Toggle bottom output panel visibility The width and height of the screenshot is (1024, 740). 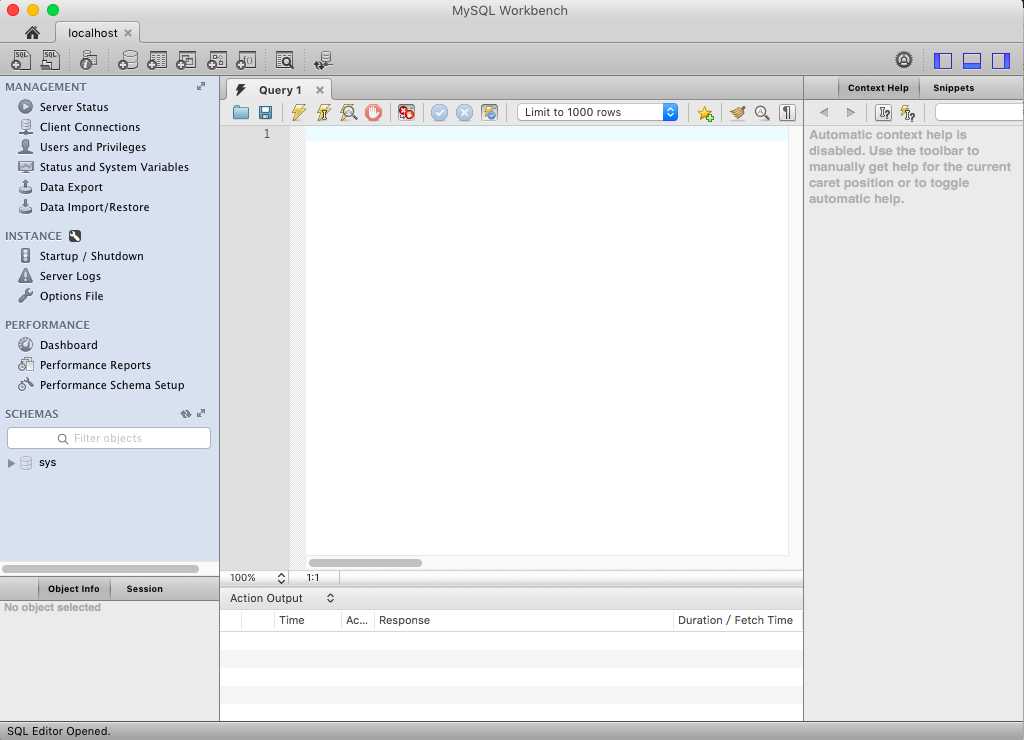(972, 60)
